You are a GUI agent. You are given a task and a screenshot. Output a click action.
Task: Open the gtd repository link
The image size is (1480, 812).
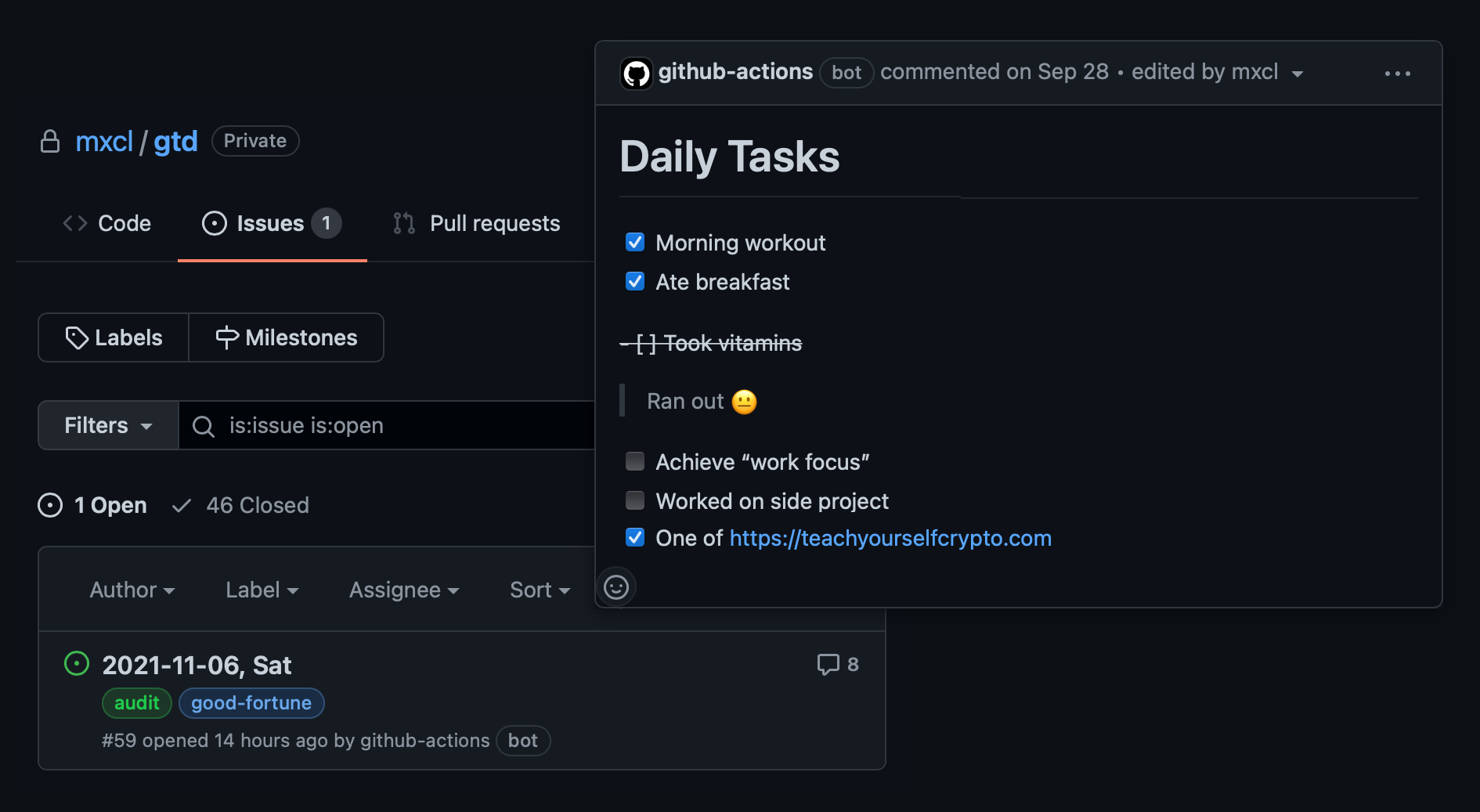pos(175,141)
